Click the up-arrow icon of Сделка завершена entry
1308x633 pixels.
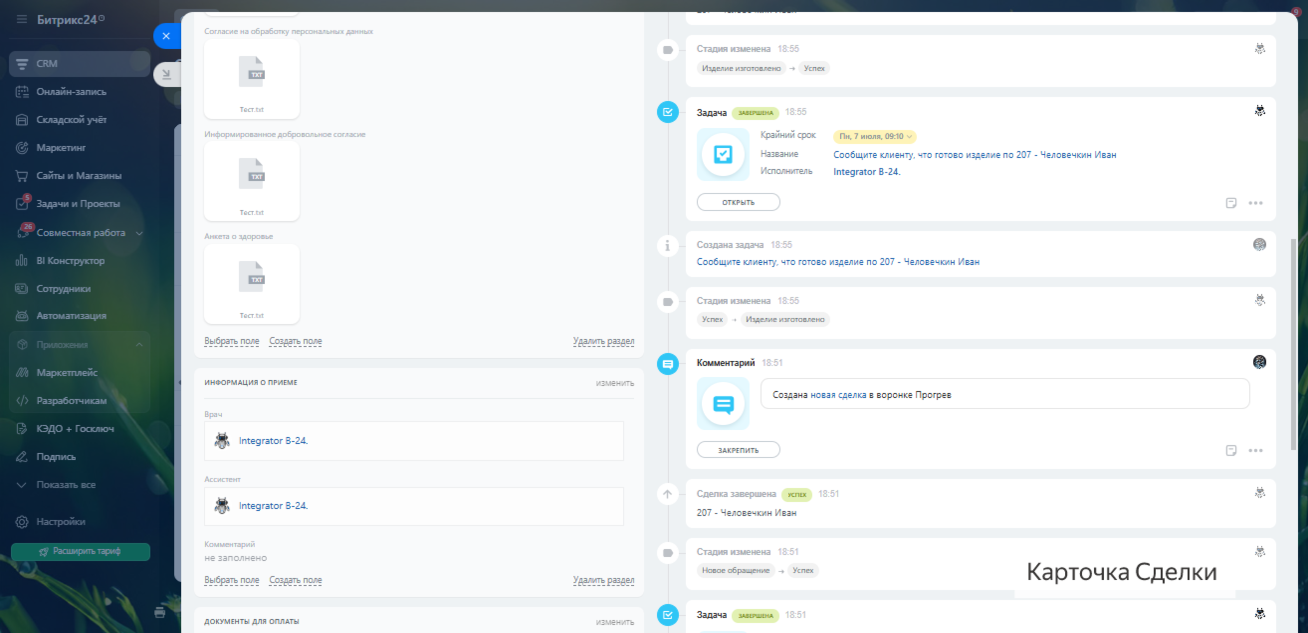click(x=668, y=494)
